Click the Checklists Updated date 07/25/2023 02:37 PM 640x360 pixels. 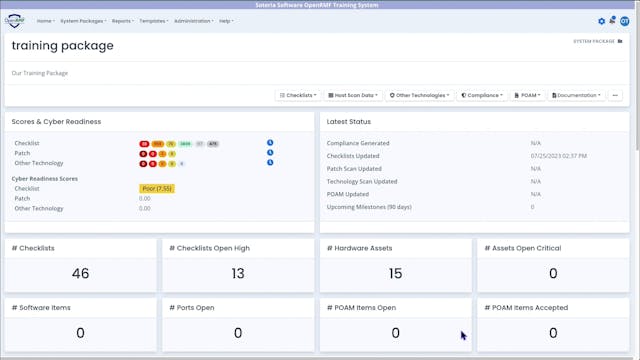[x=559, y=156]
